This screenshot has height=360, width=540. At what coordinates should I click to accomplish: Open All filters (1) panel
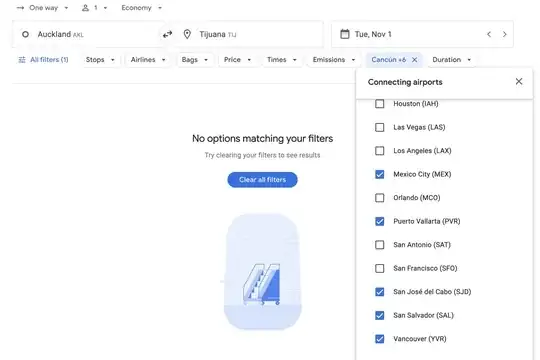pyautogui.click(x=43, y=60)
